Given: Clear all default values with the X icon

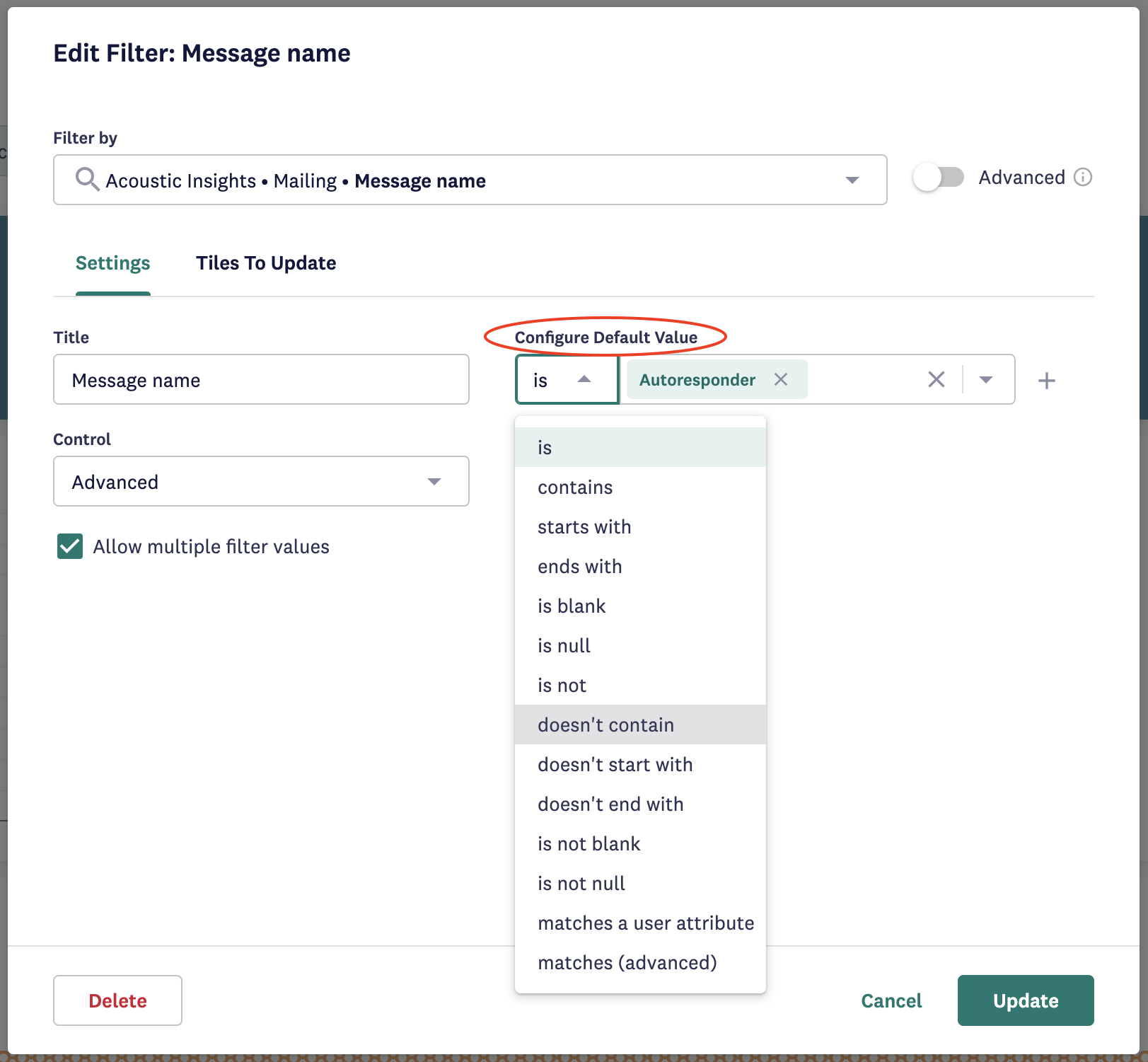Looking at the screenshot, I should [x=936, y=380].
